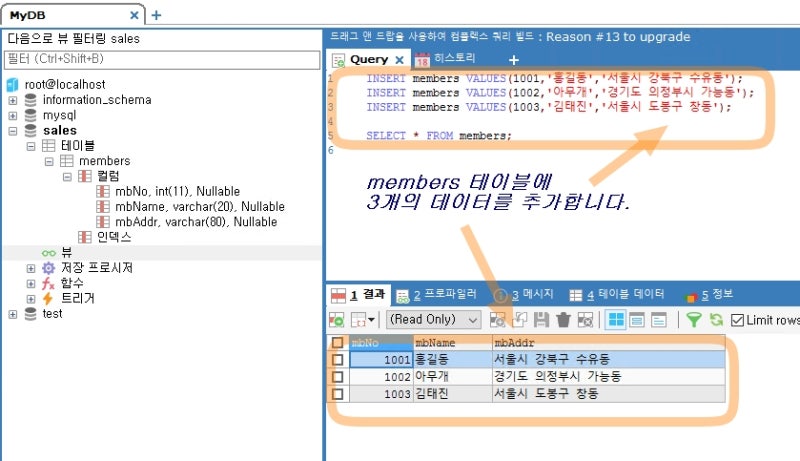Open the (Read Only) dropdown
Screen dimensions: 800x461
pyautogui.click(x=434, y=320)
